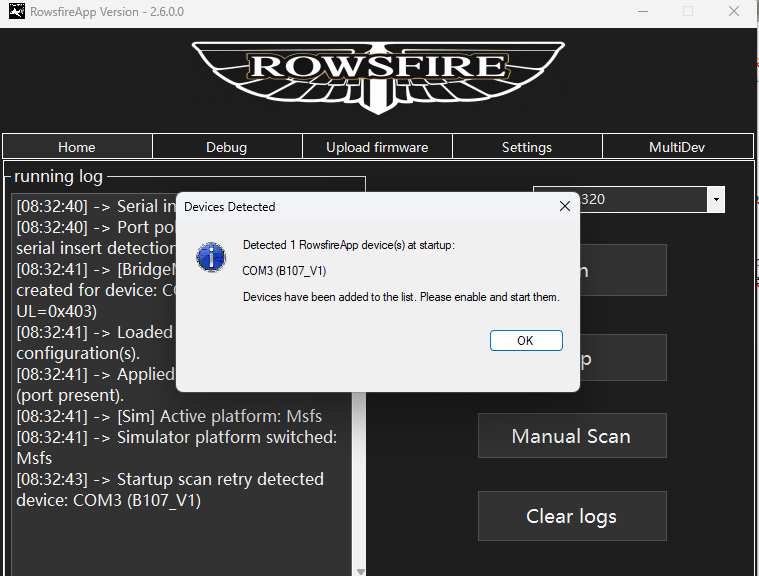This screenshot has width=759, height=576.
Task: Close the Devices Detected dialog
Action: pyautogui.click(x=564, y=207)
